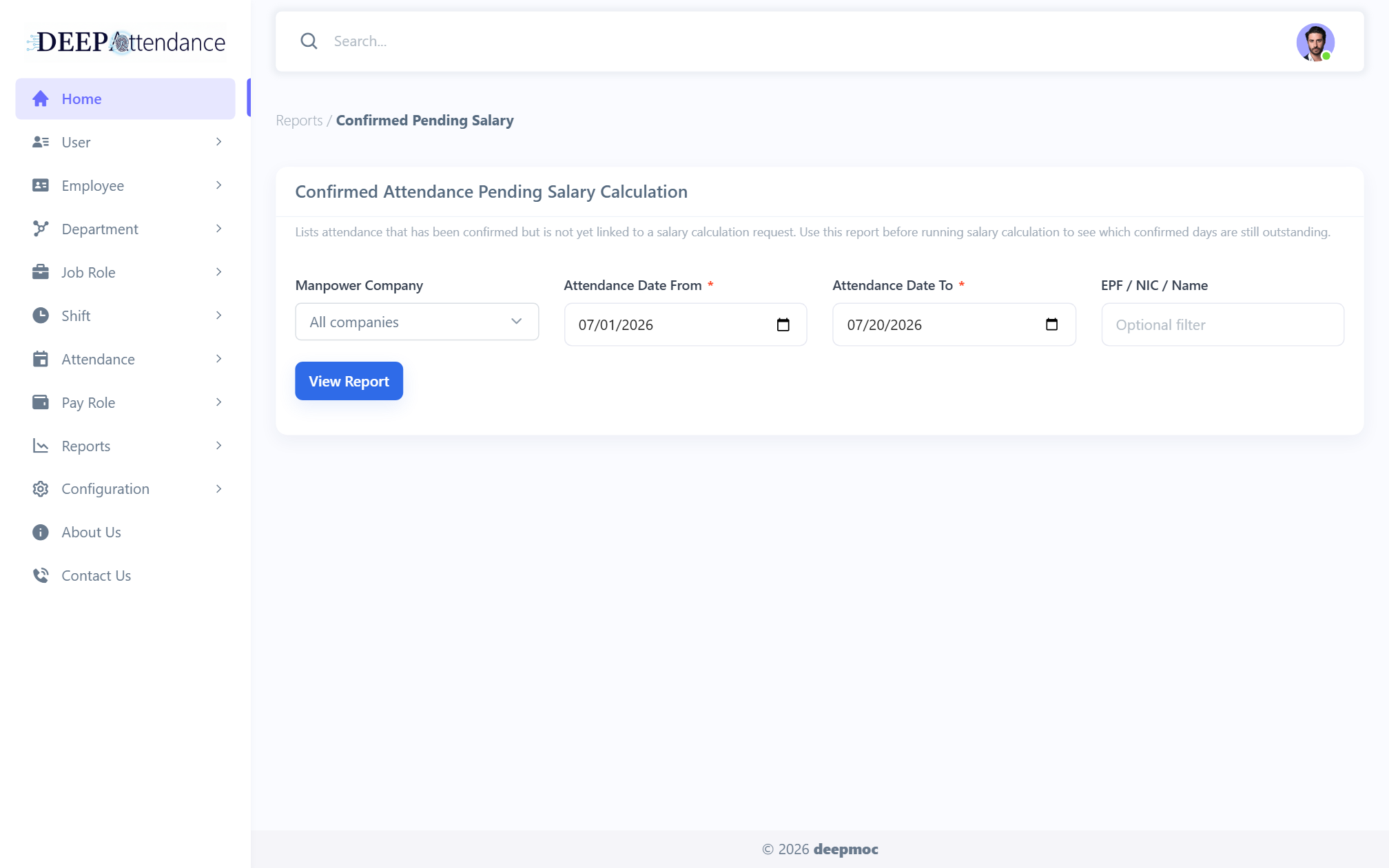Click the Attendance Date From field
The image size is (1389, 868).
(x=686, y=324)
